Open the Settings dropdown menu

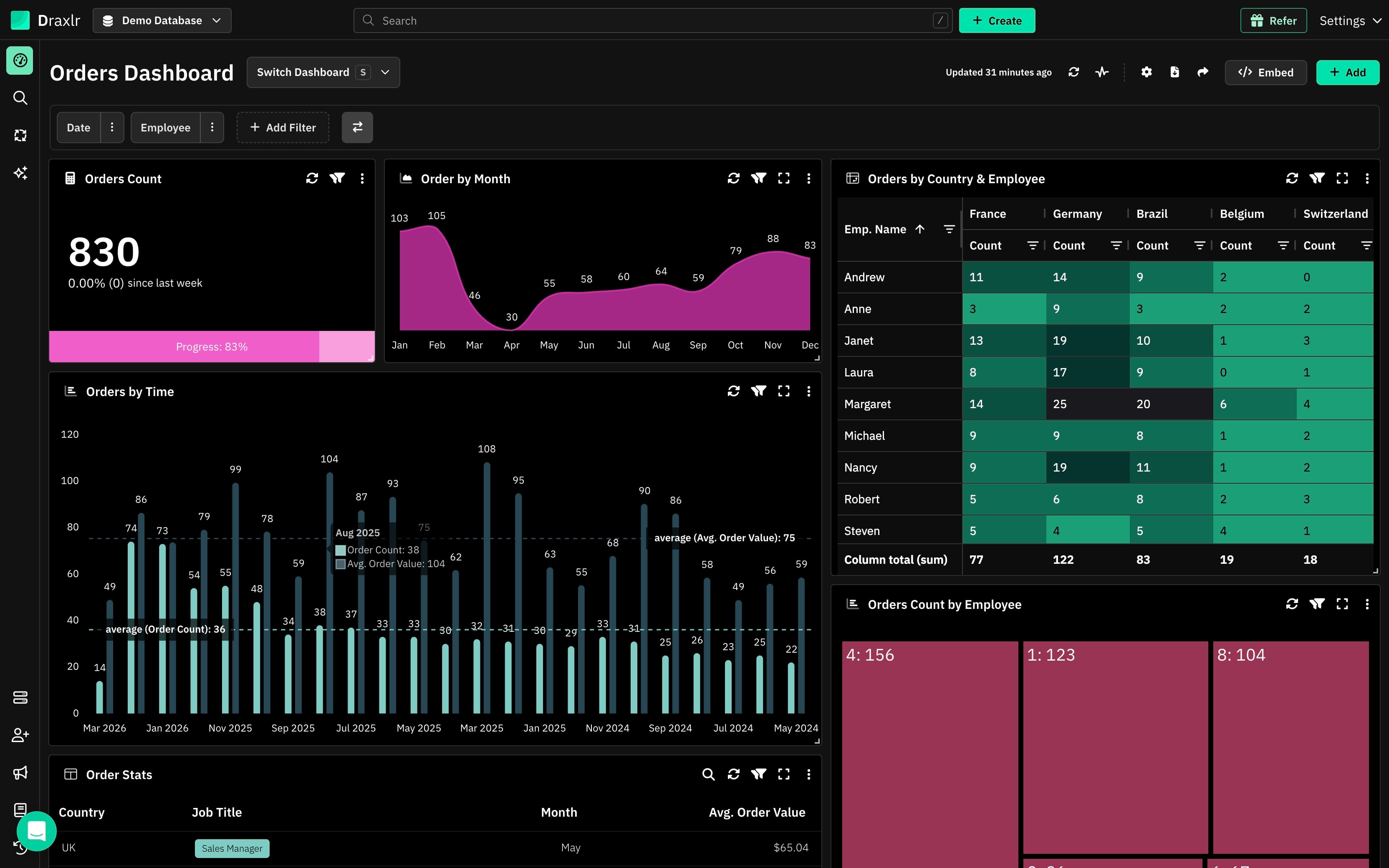pos(1349,21)
